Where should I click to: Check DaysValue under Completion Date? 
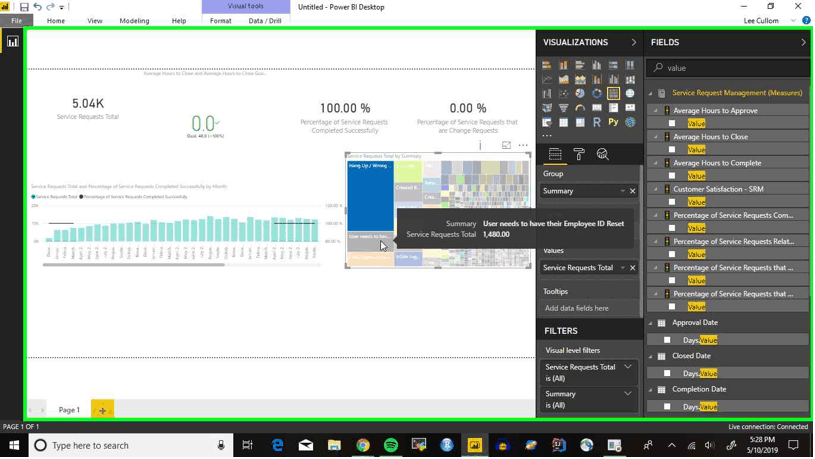tap(667, 406)
